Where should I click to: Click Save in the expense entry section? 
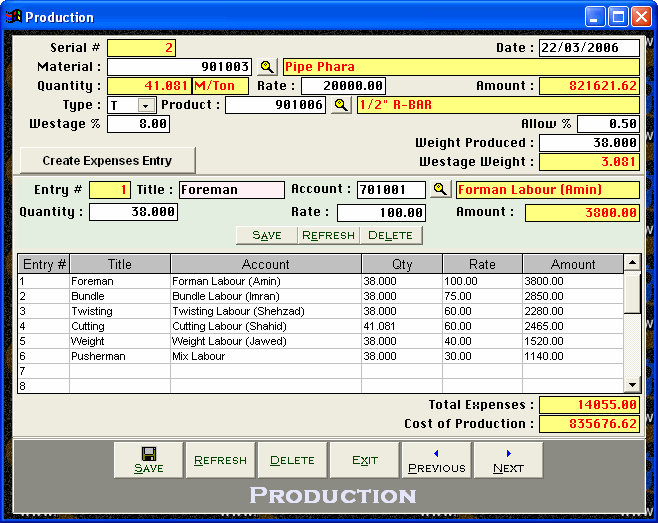[x=267, y=235]
